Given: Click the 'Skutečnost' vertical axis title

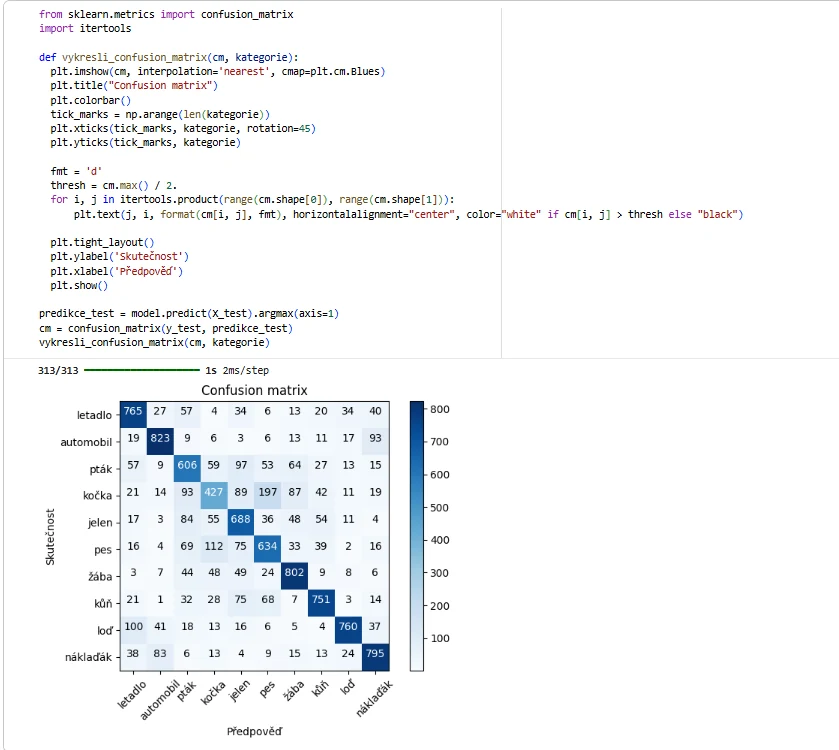Looking at the screenshot, I should 50,537.
